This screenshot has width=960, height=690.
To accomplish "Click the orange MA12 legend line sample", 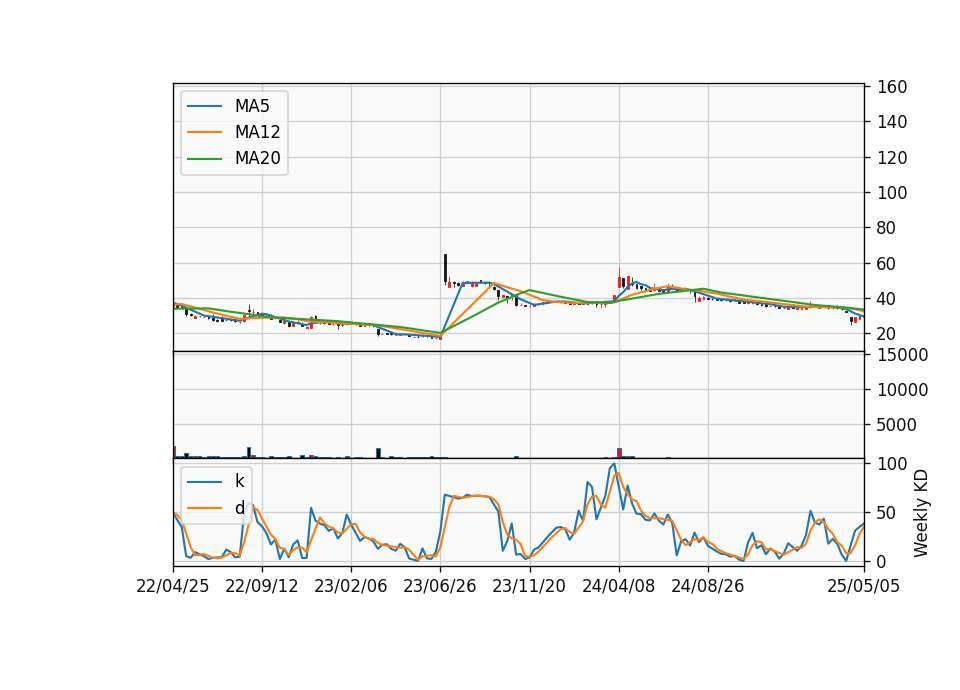I will [204, 132].
